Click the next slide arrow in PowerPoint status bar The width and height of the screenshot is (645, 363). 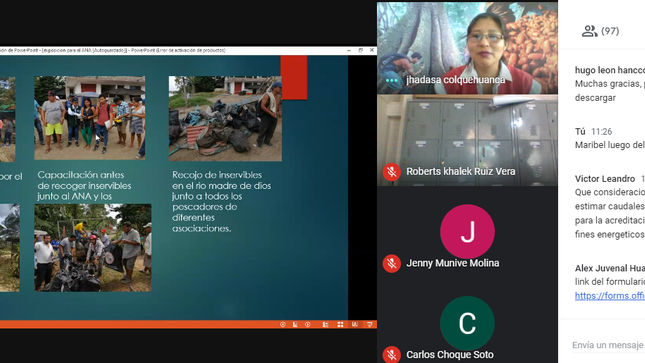tap(308, 324)
